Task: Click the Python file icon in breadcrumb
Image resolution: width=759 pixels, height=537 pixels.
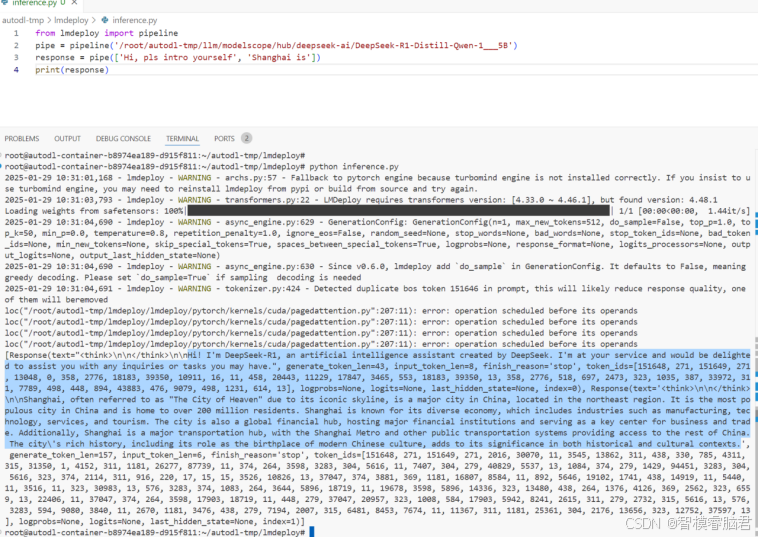Action: click(105, 20)
